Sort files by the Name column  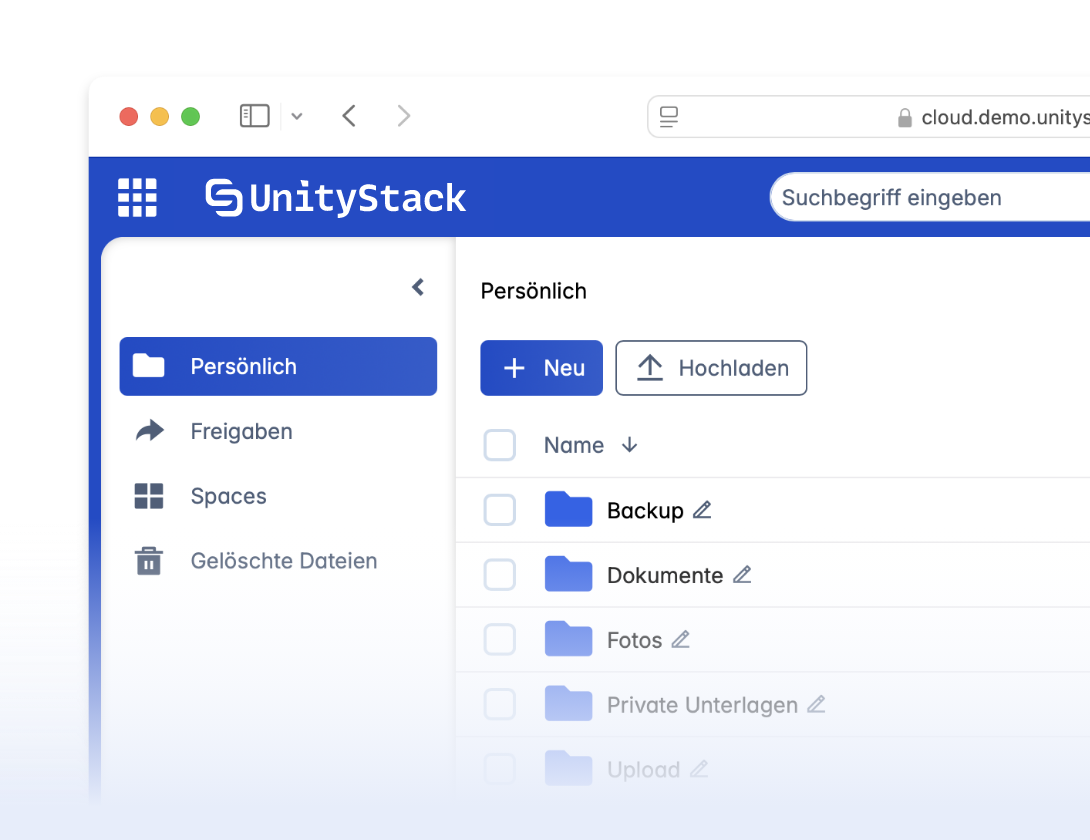pyautogui.click(x=574, y=445)
